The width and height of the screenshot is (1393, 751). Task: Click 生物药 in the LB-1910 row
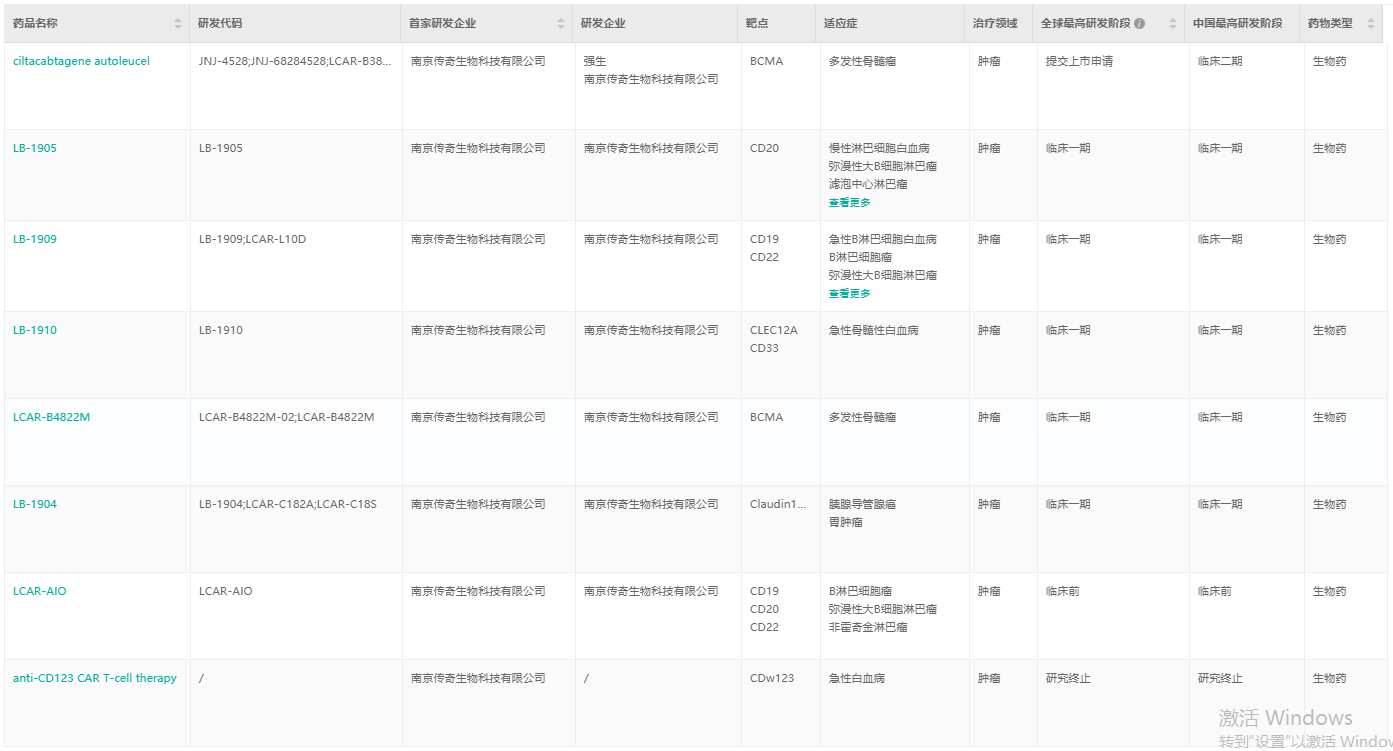tap(1330, 330)
